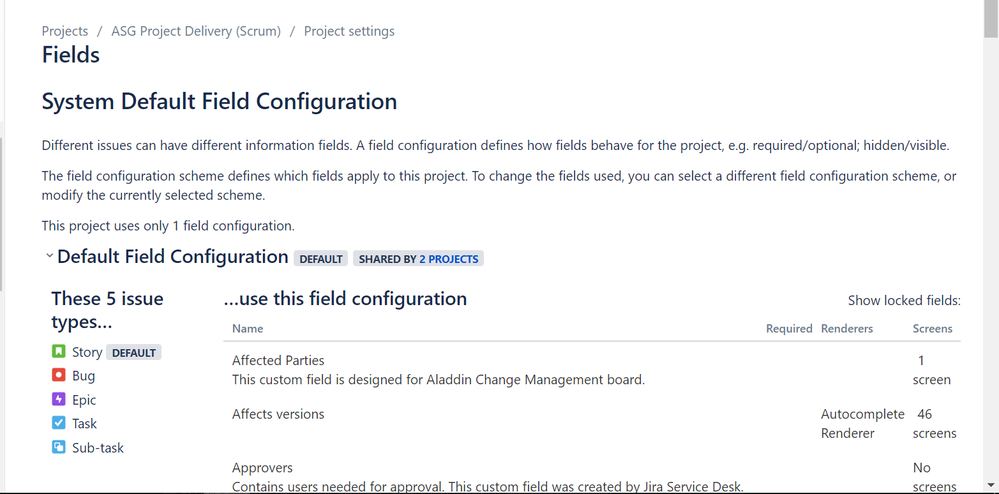Click the purple Epic issue type icon
The height and width of the screenshot is (494, 999).
[x=59, y=399]
